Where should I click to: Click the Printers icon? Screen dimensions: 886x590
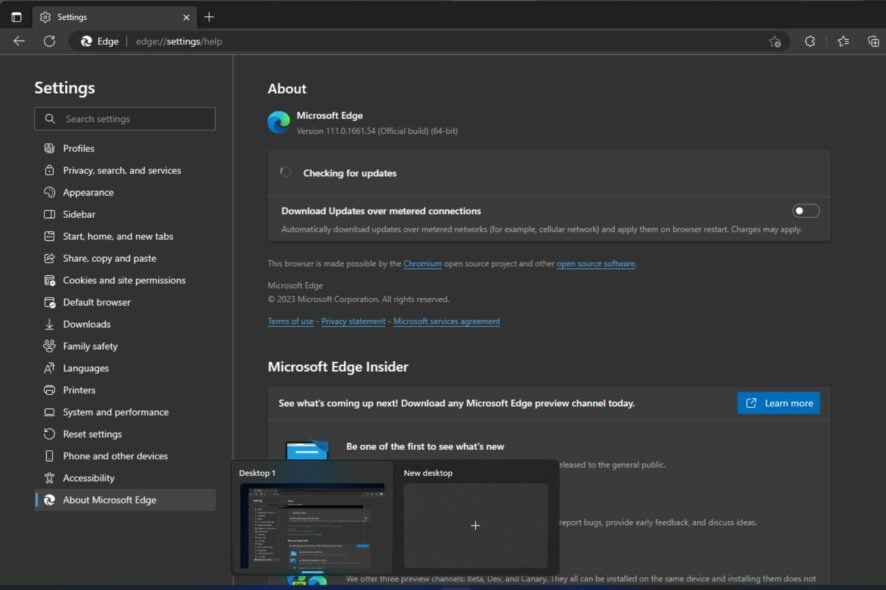(50, 390)
